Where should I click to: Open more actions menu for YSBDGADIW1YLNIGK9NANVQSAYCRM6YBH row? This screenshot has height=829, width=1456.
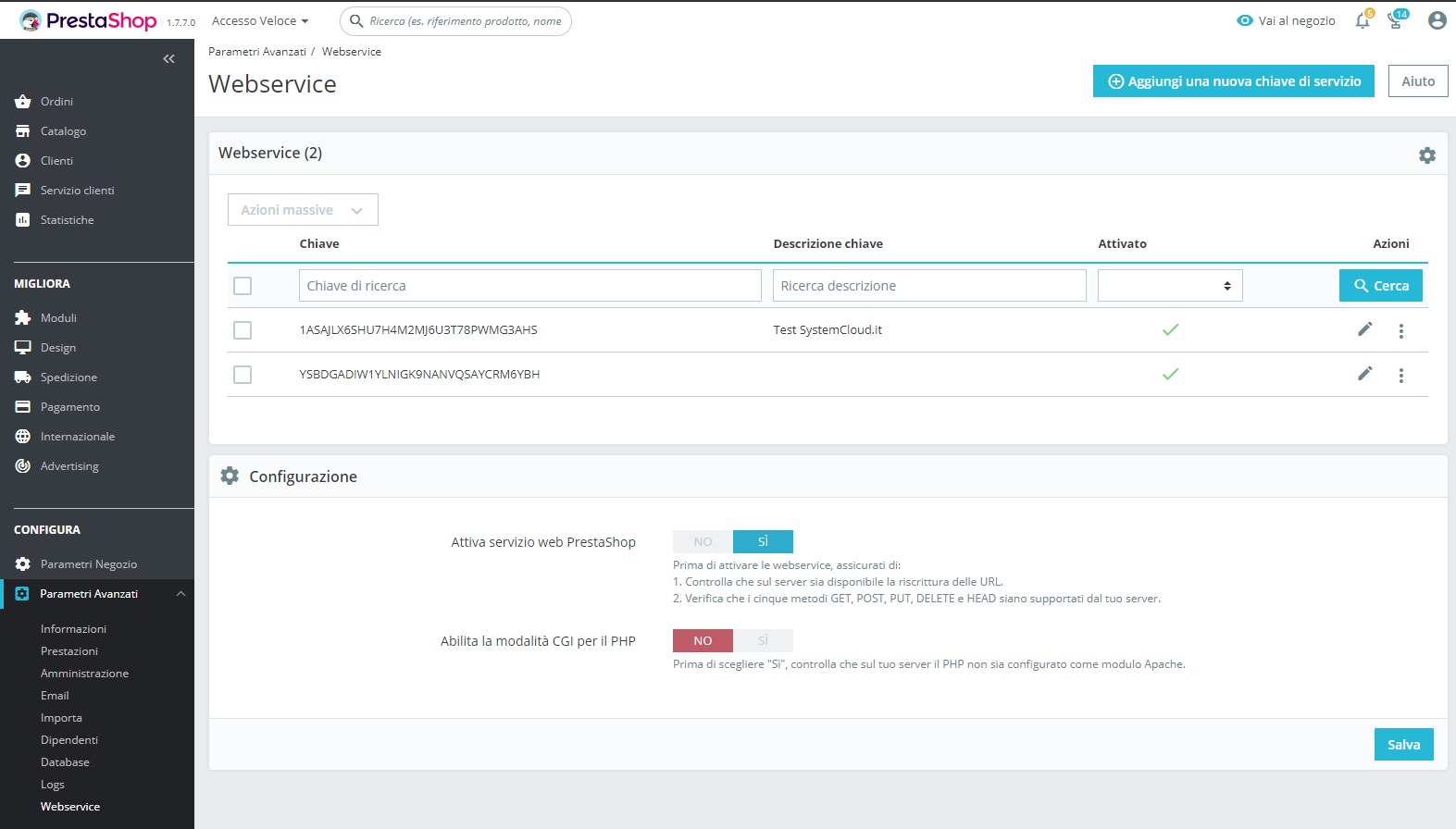click(x=1400, y=375)
